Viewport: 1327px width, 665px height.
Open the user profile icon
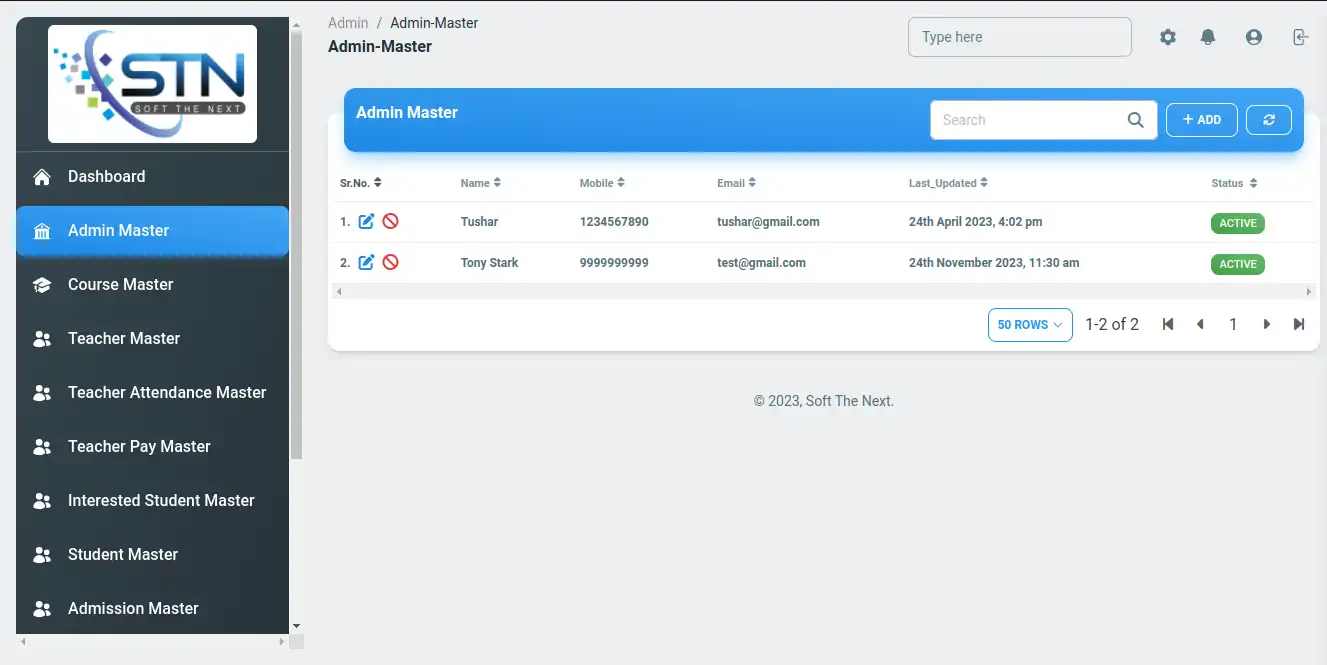1254,37
